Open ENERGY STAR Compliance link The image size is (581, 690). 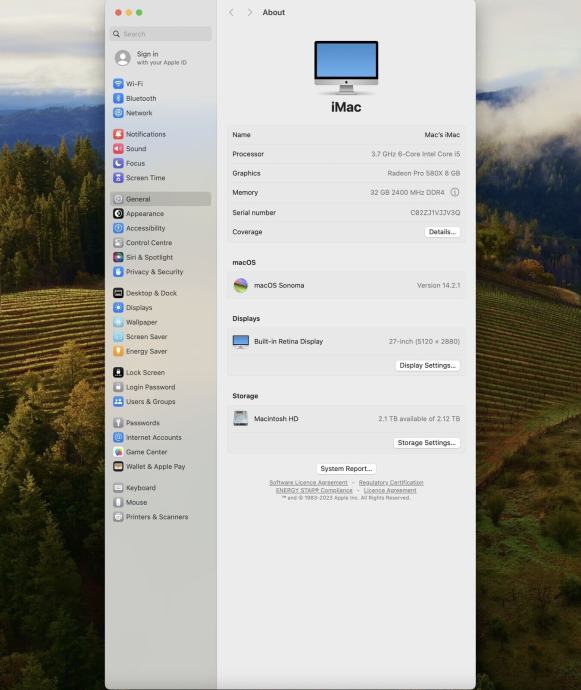314,490
